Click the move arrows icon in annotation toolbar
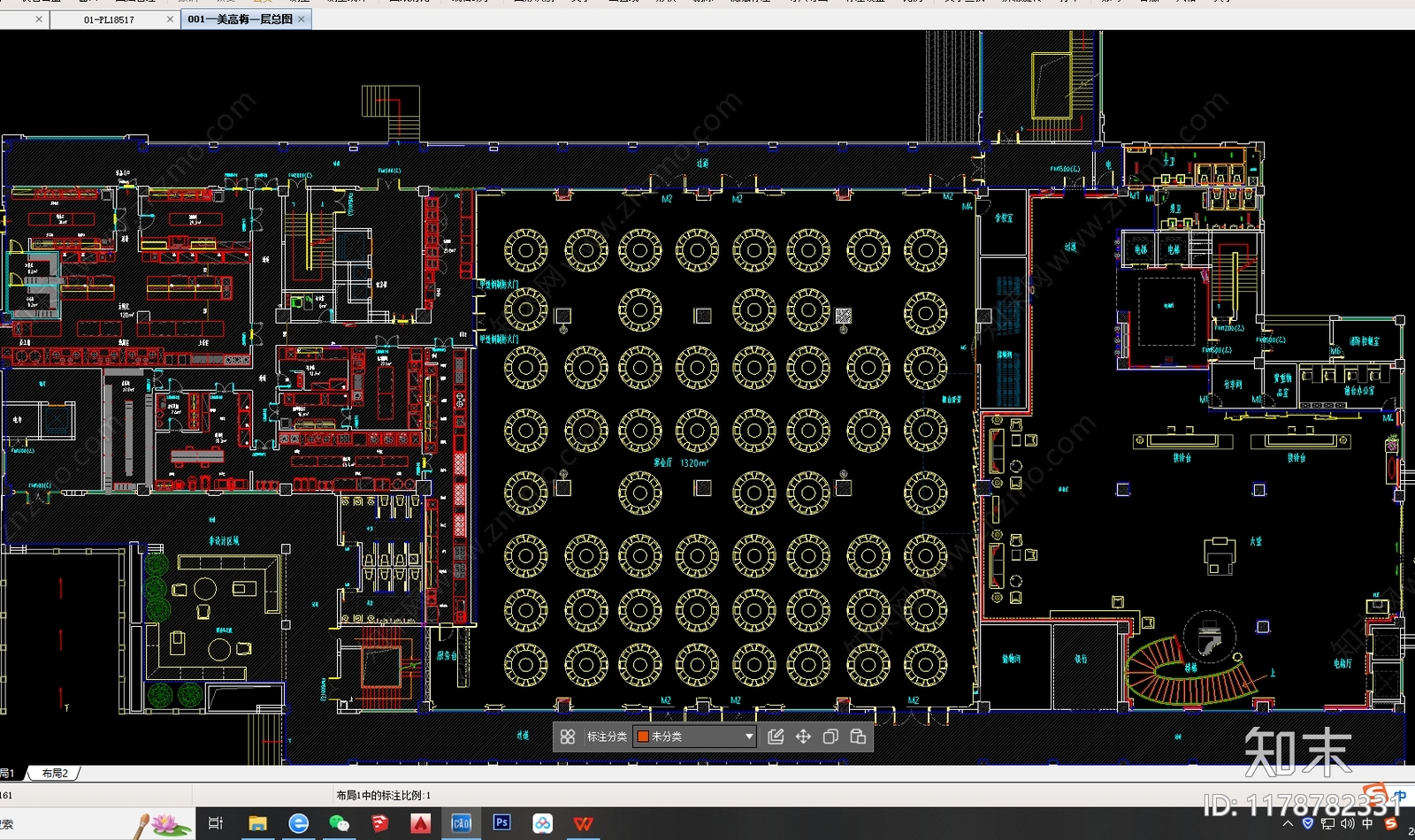This screenshot has height=840, width=1415. coord(803,737)
